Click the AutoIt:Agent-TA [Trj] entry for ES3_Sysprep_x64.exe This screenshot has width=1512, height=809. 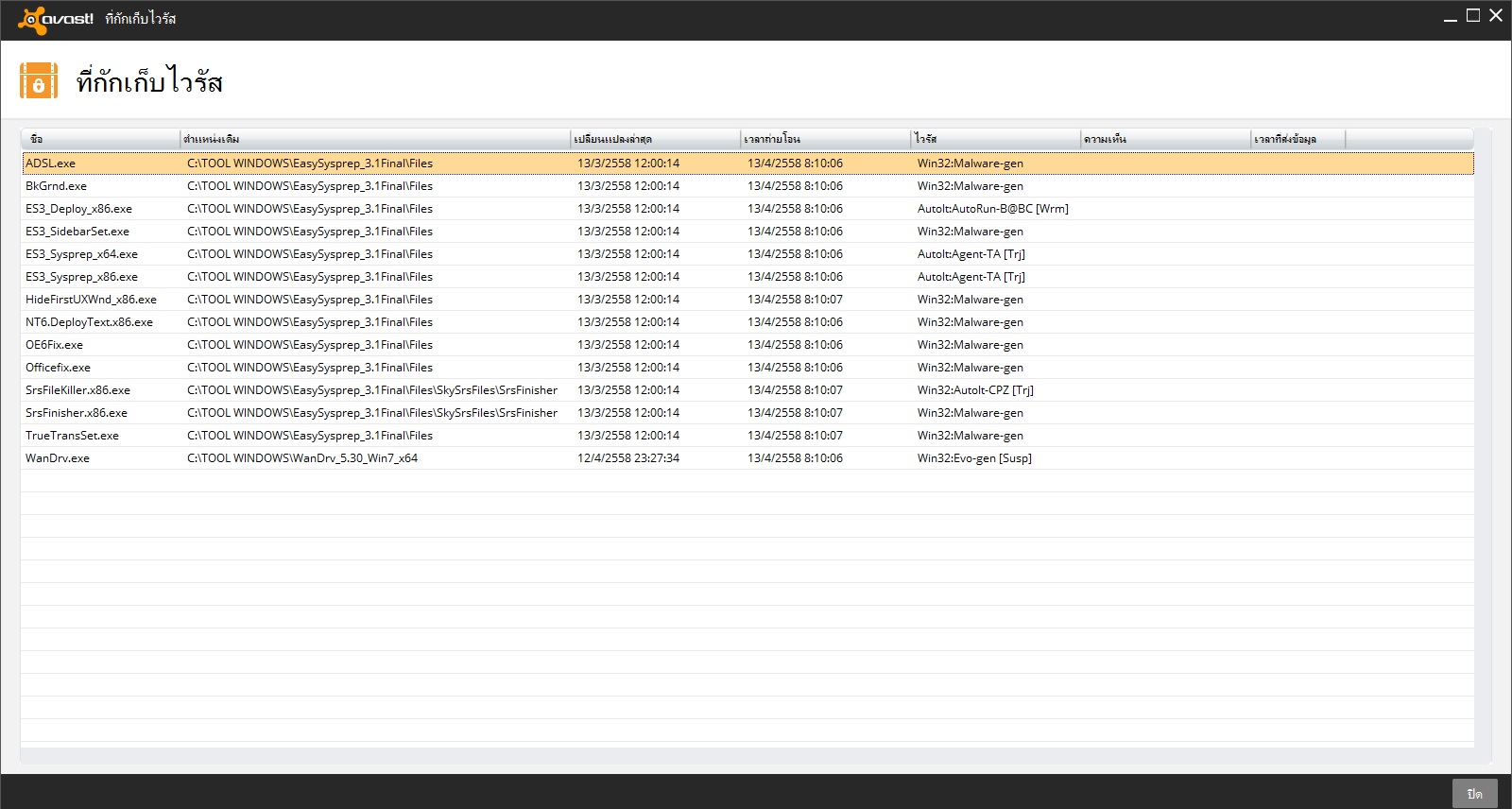coord(971,254)
